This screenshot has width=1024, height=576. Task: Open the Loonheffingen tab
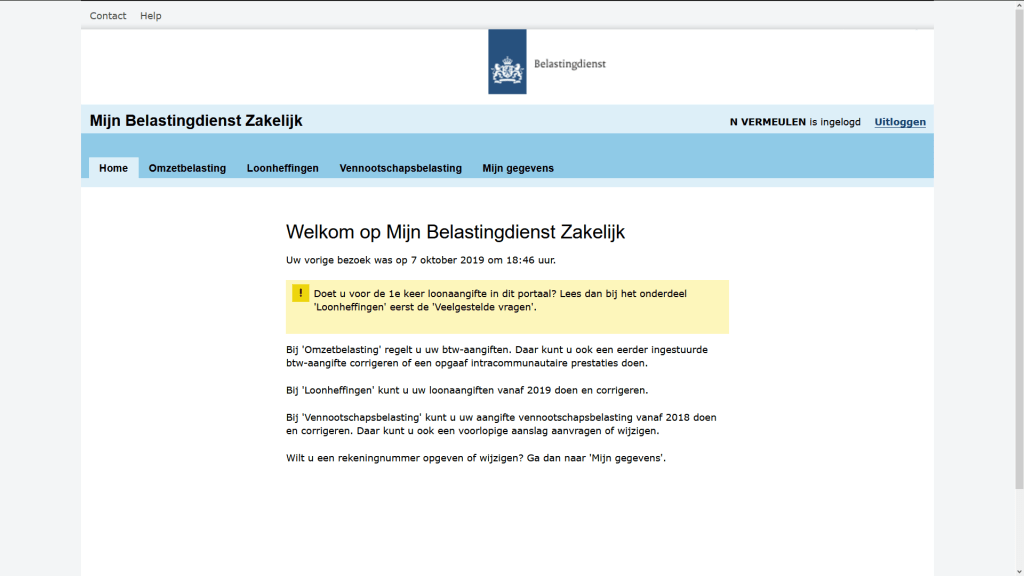point(282,168)
